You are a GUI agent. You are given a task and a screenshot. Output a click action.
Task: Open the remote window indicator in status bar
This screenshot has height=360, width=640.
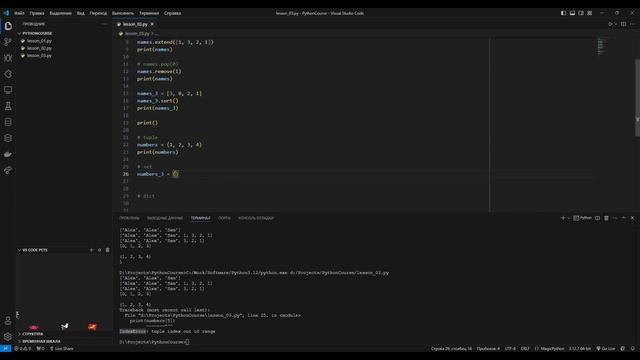point(5,349)
